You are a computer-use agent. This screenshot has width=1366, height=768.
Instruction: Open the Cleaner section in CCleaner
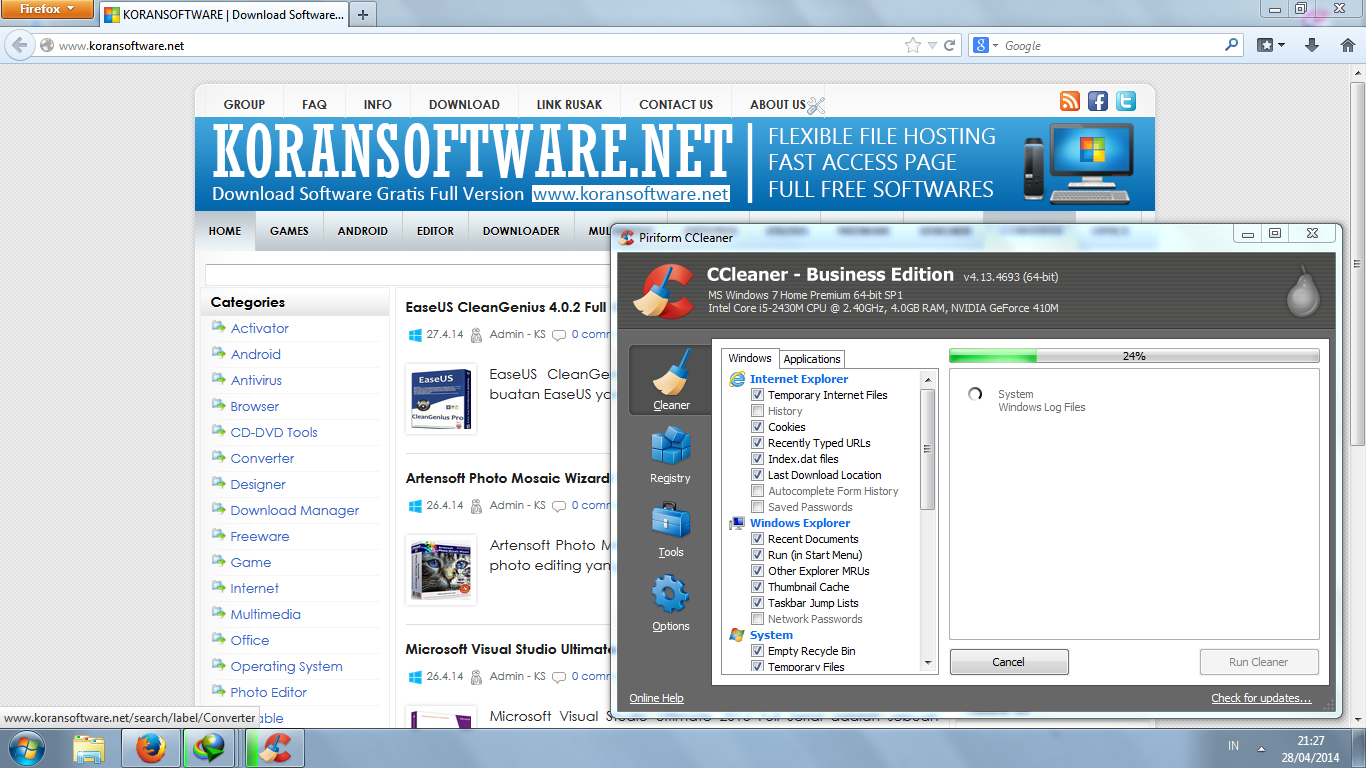pos(671,380)
